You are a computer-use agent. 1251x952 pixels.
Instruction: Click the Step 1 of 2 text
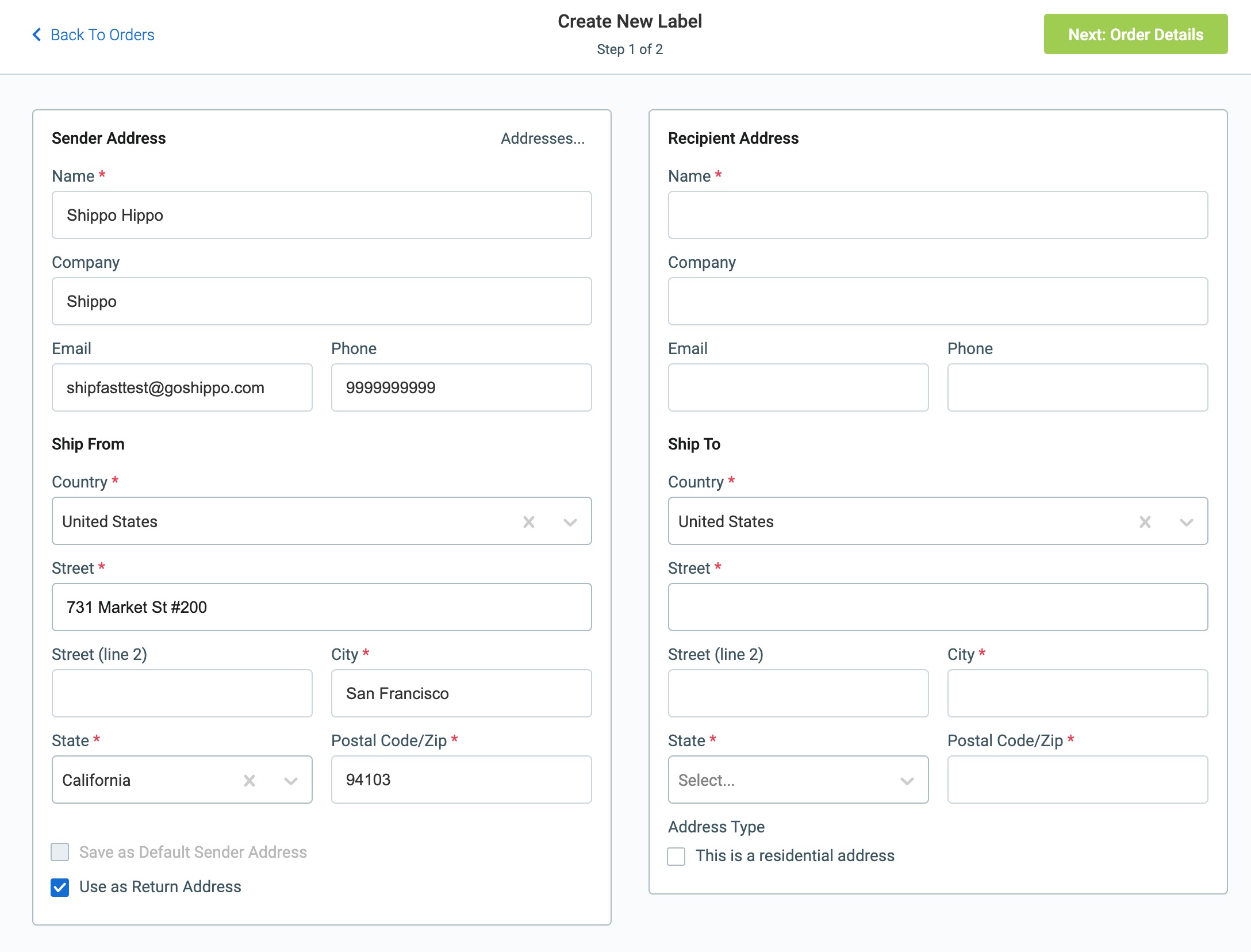(630, 49)
